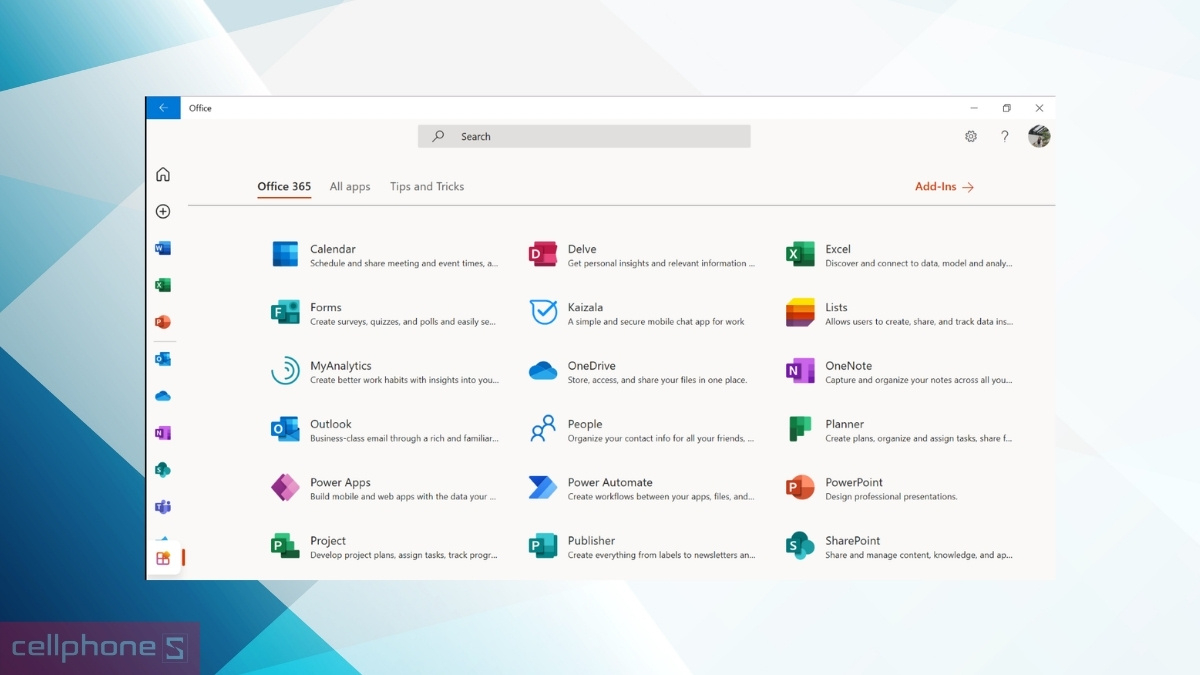Viewport: 1200px width, 675px height.
Task: Click the Delve title text
Action: pos(582,249)
